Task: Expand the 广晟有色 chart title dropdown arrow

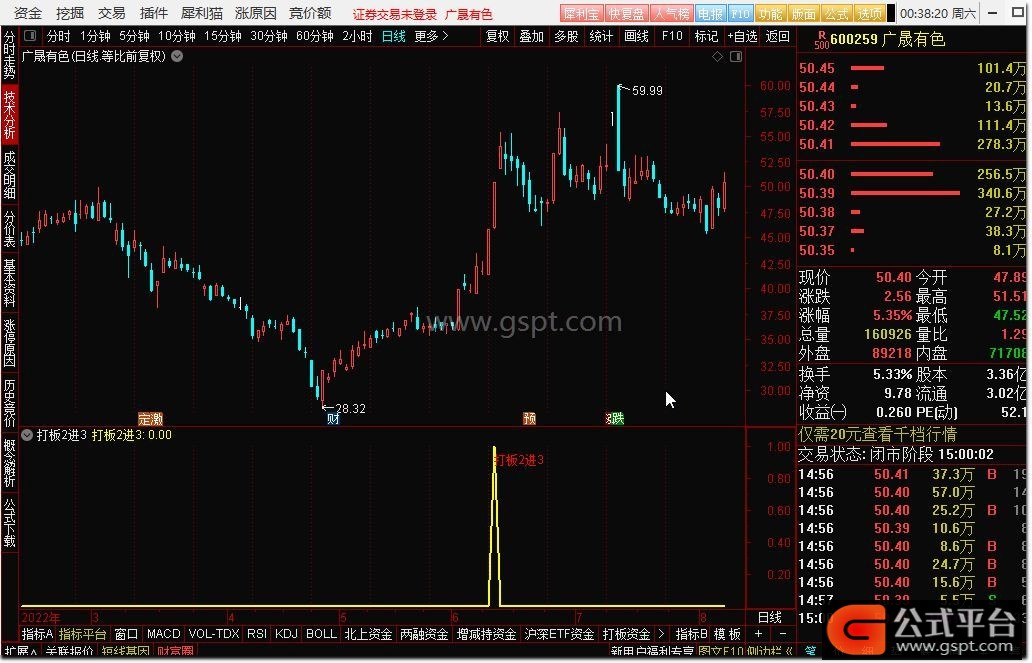Action: coord(177,57)
